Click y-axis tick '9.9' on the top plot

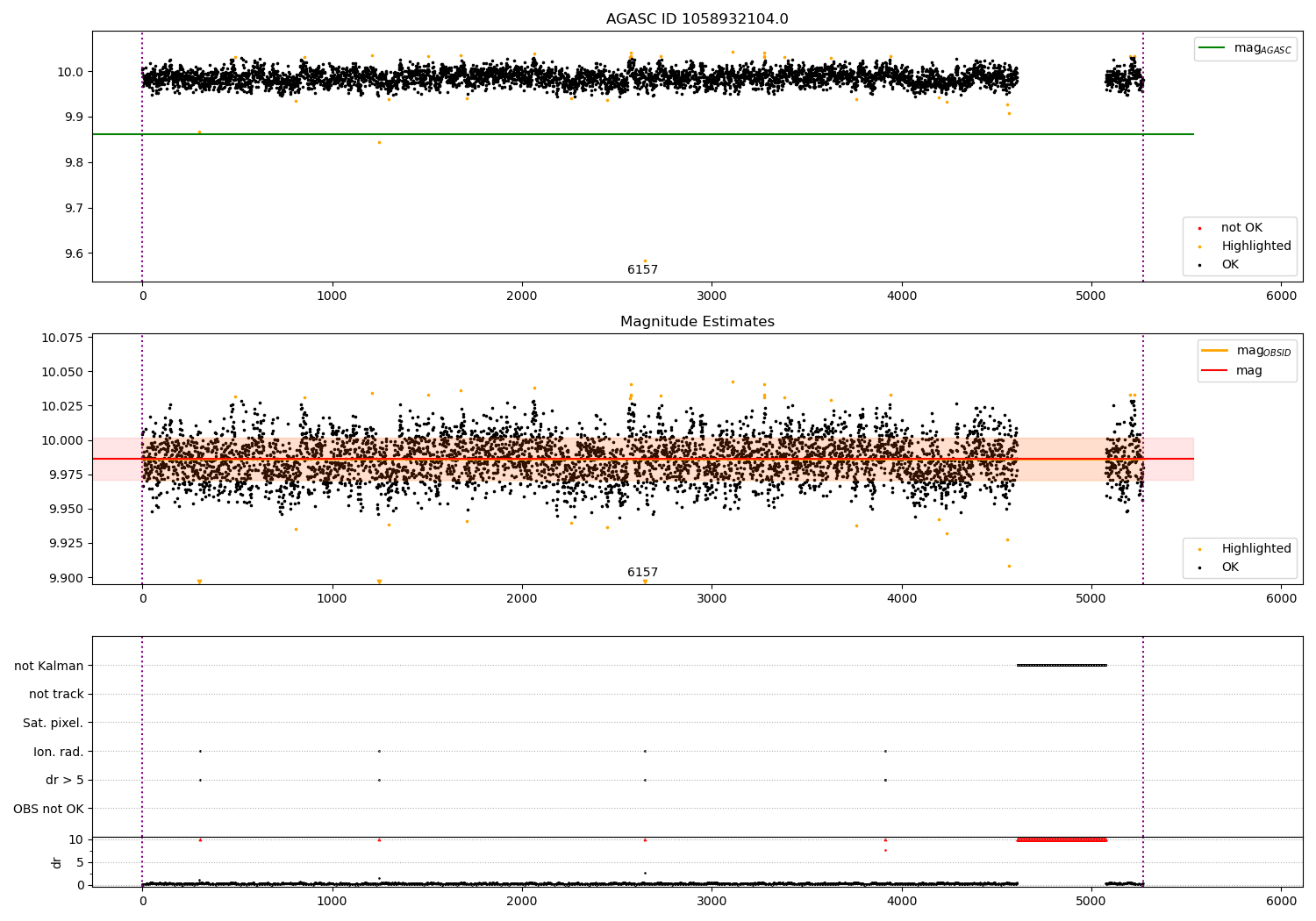tap(75, 118)
